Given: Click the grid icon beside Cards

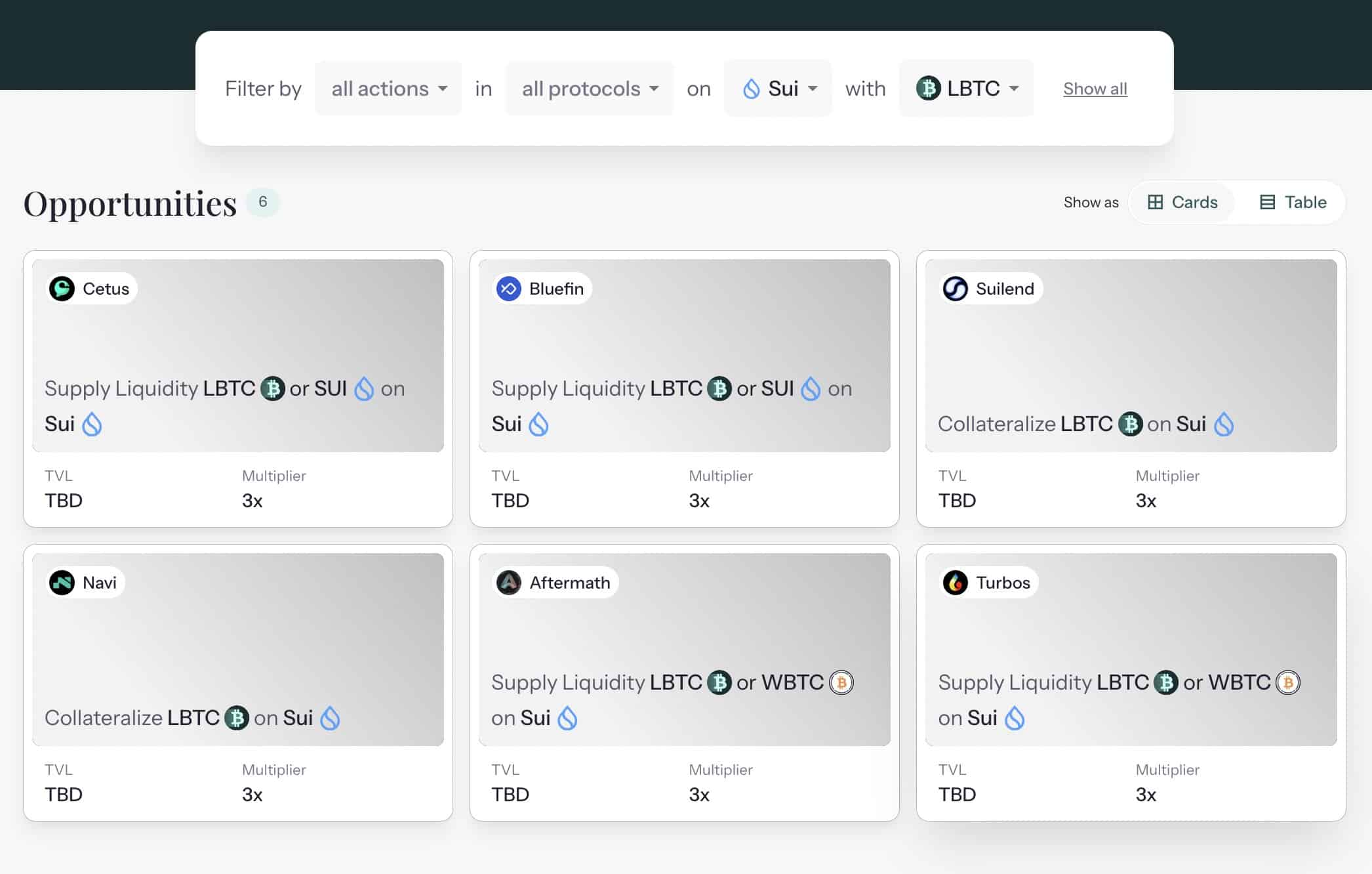Looking at the screenshot, I should point(1155,202).
